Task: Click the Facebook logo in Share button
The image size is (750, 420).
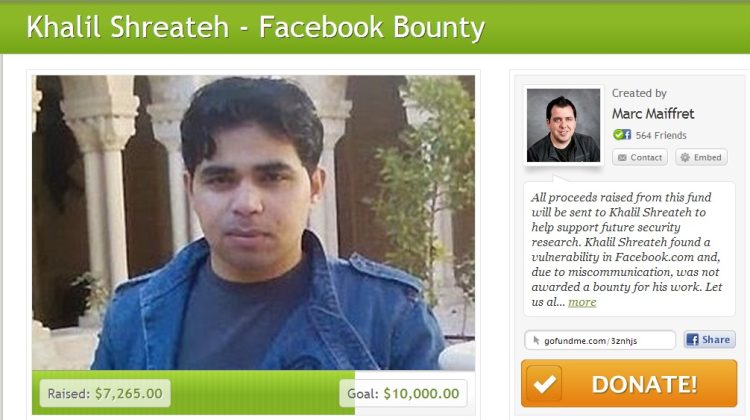Action: pos(692,340)
